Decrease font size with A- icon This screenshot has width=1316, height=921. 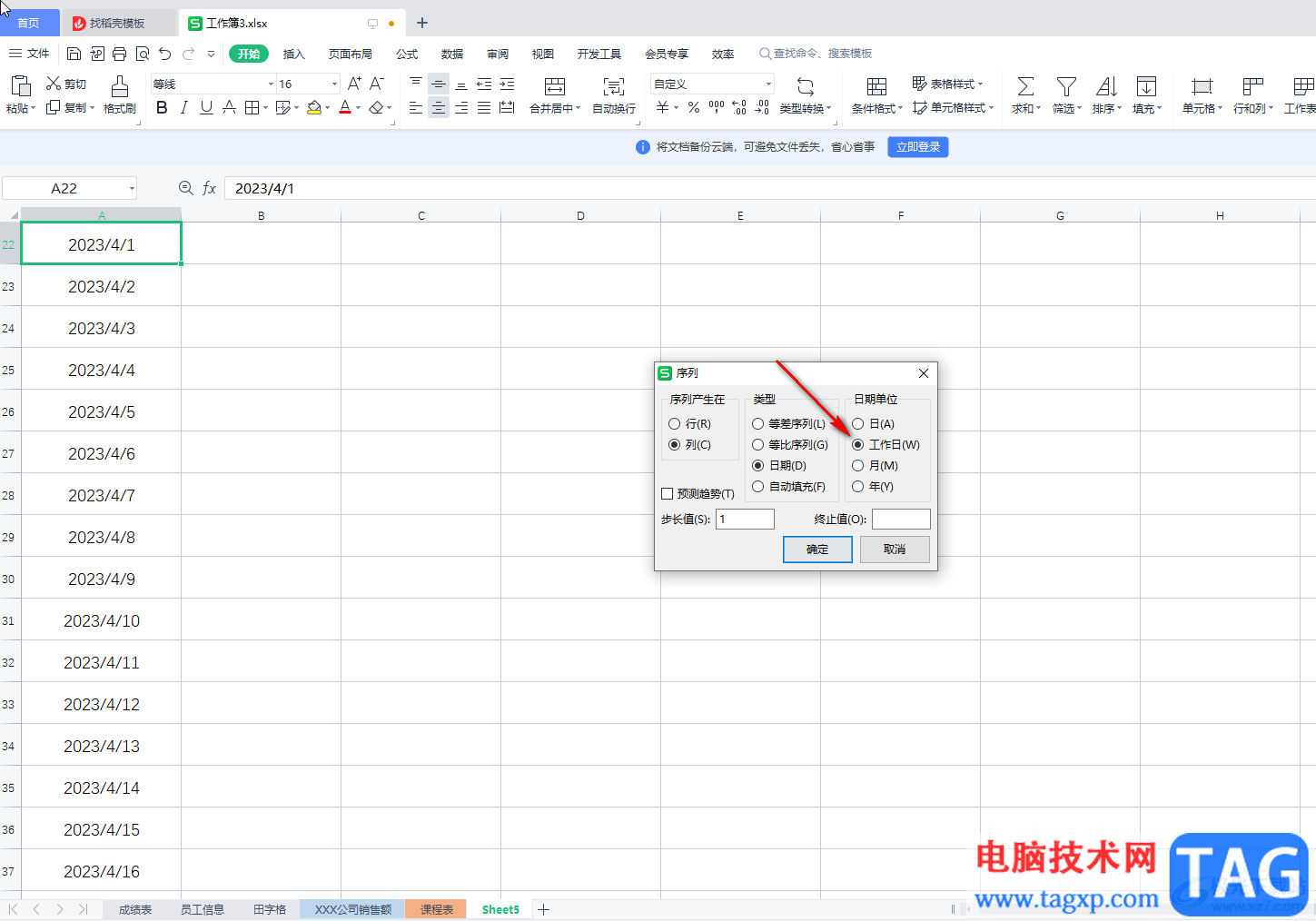coord(377,84)
